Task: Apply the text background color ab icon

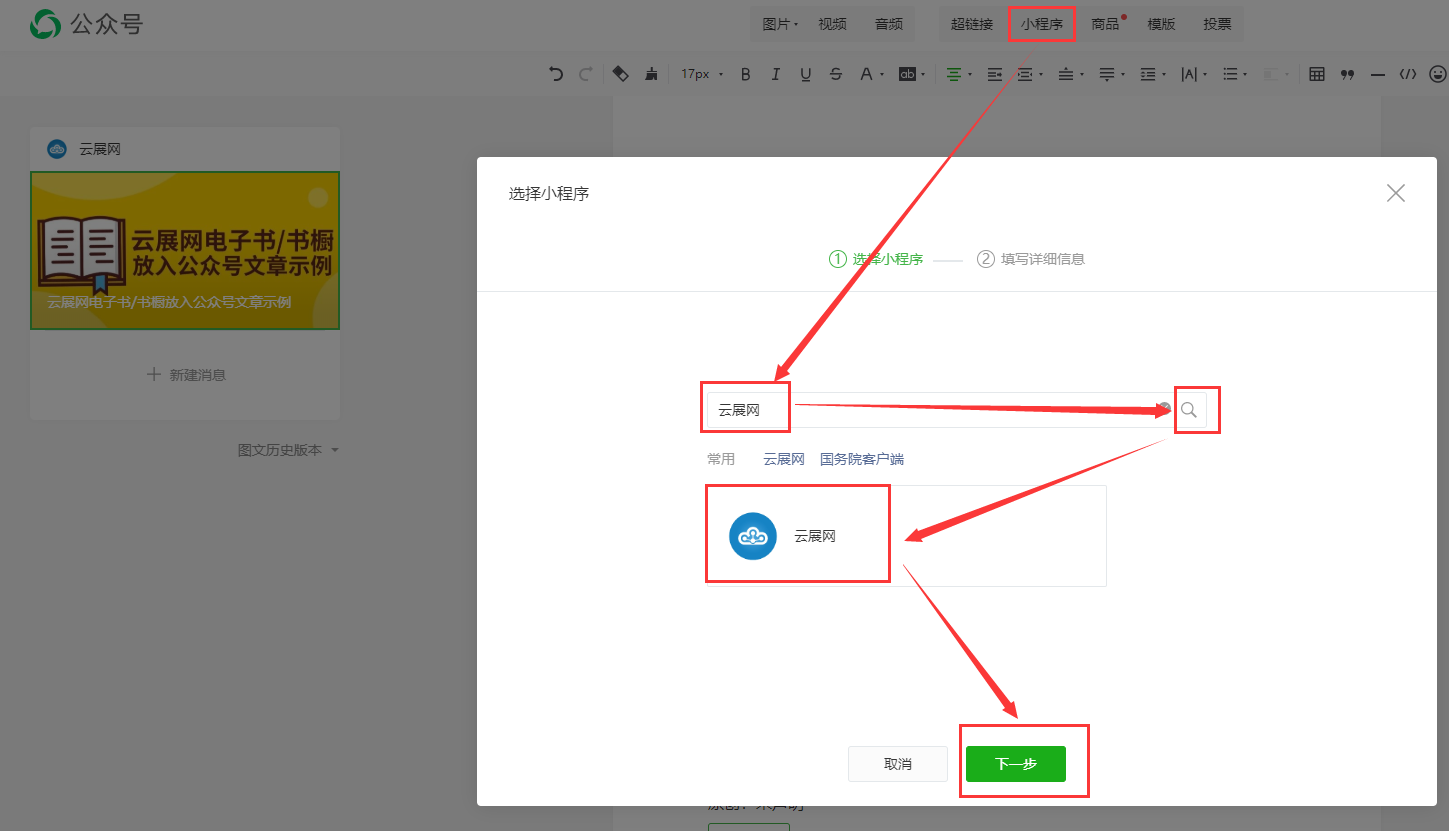Action: pyautogui.click(x=907, y=74)
